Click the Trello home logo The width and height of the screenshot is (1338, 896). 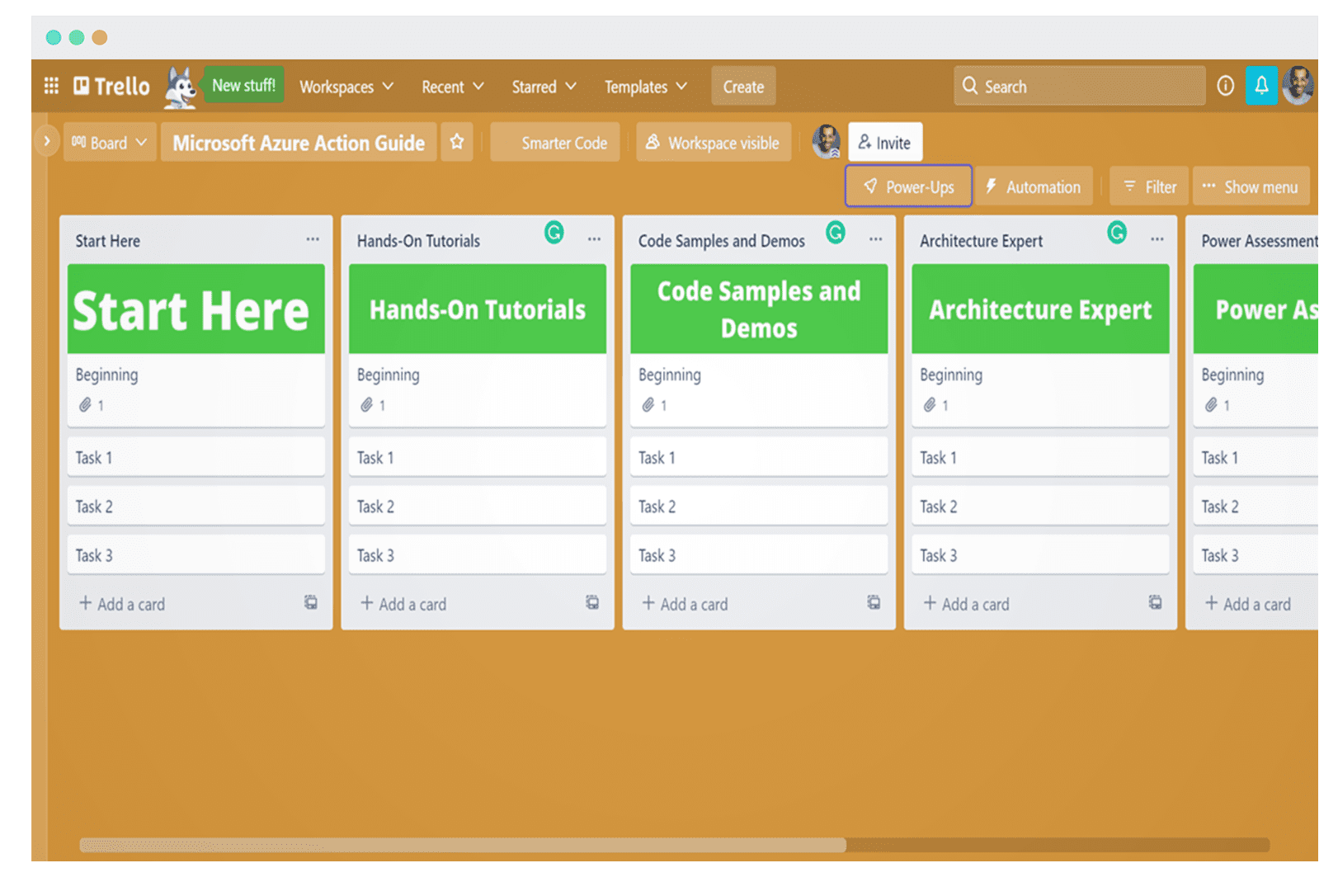pyautogui.click(x=111, y=86)
